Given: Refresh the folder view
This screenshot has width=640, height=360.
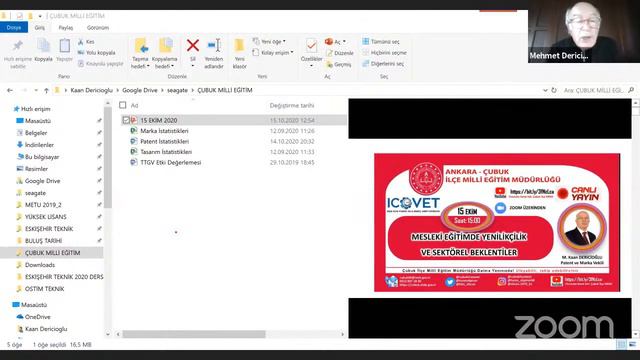Looking at the screenshot, I should pyautogui.click(x=554, y=90).
